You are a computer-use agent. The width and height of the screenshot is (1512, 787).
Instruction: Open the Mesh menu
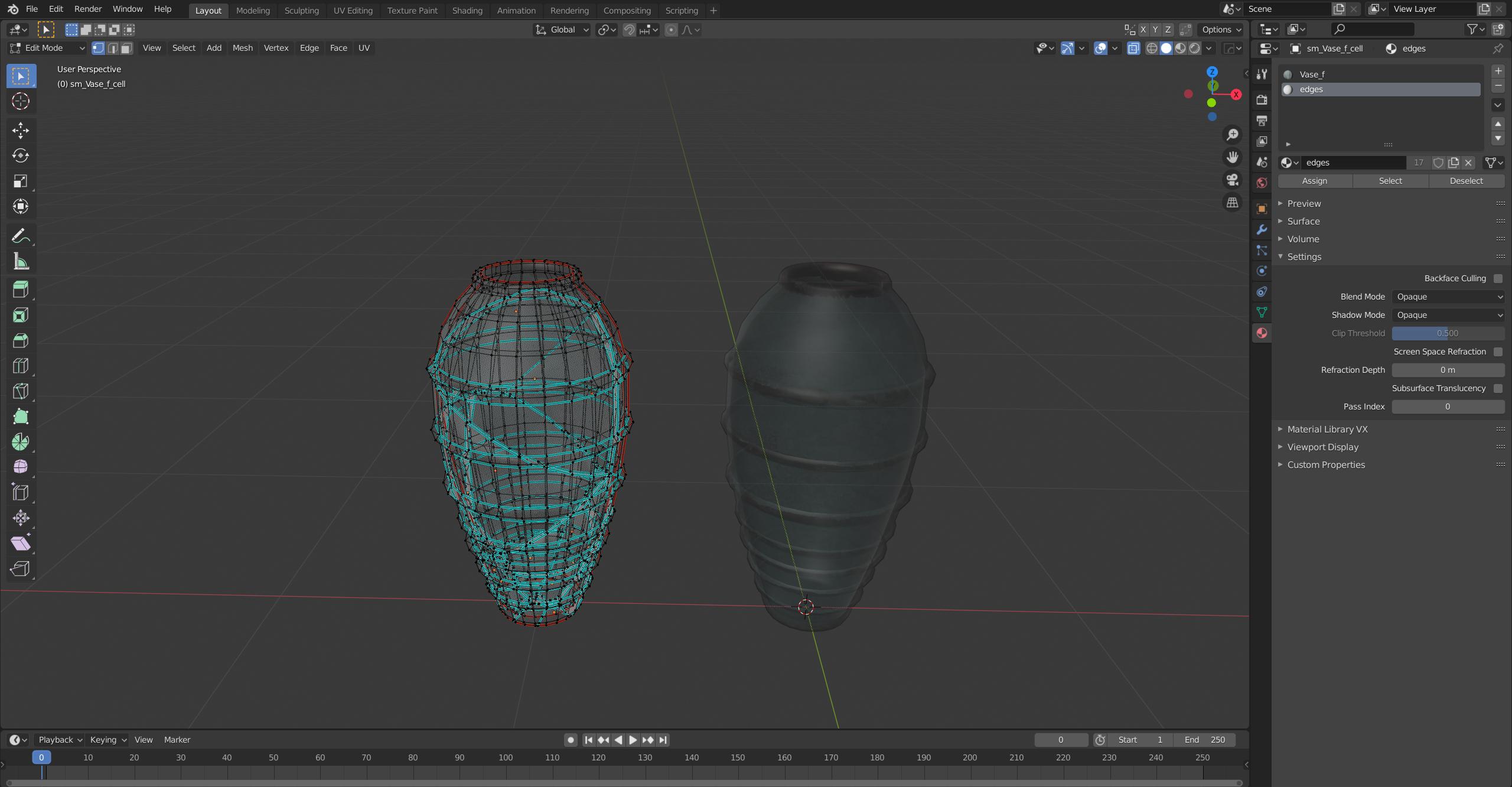coord(242,48)
